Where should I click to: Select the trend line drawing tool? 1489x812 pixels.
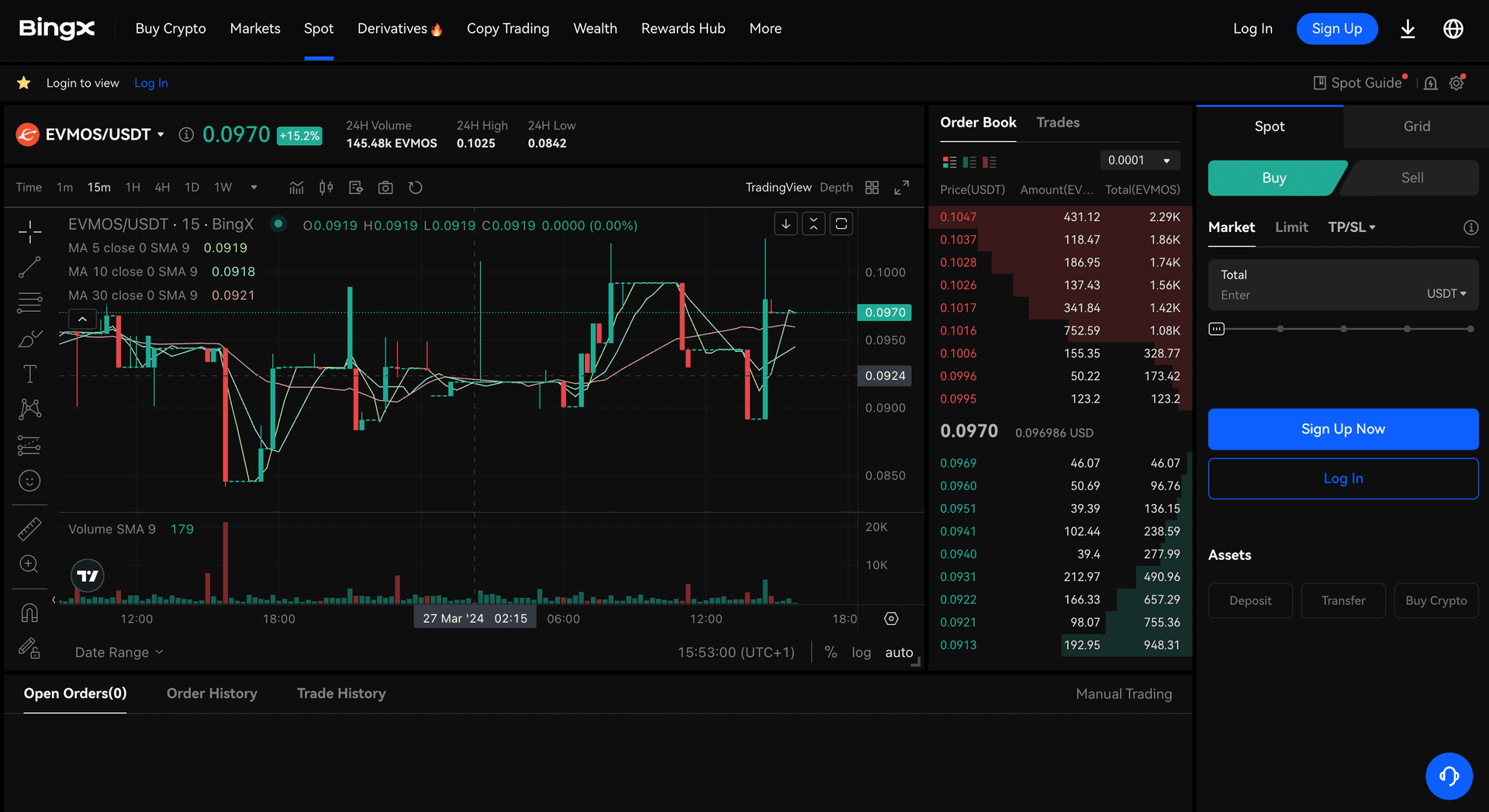pyautogui.click(x=29, y=267)
